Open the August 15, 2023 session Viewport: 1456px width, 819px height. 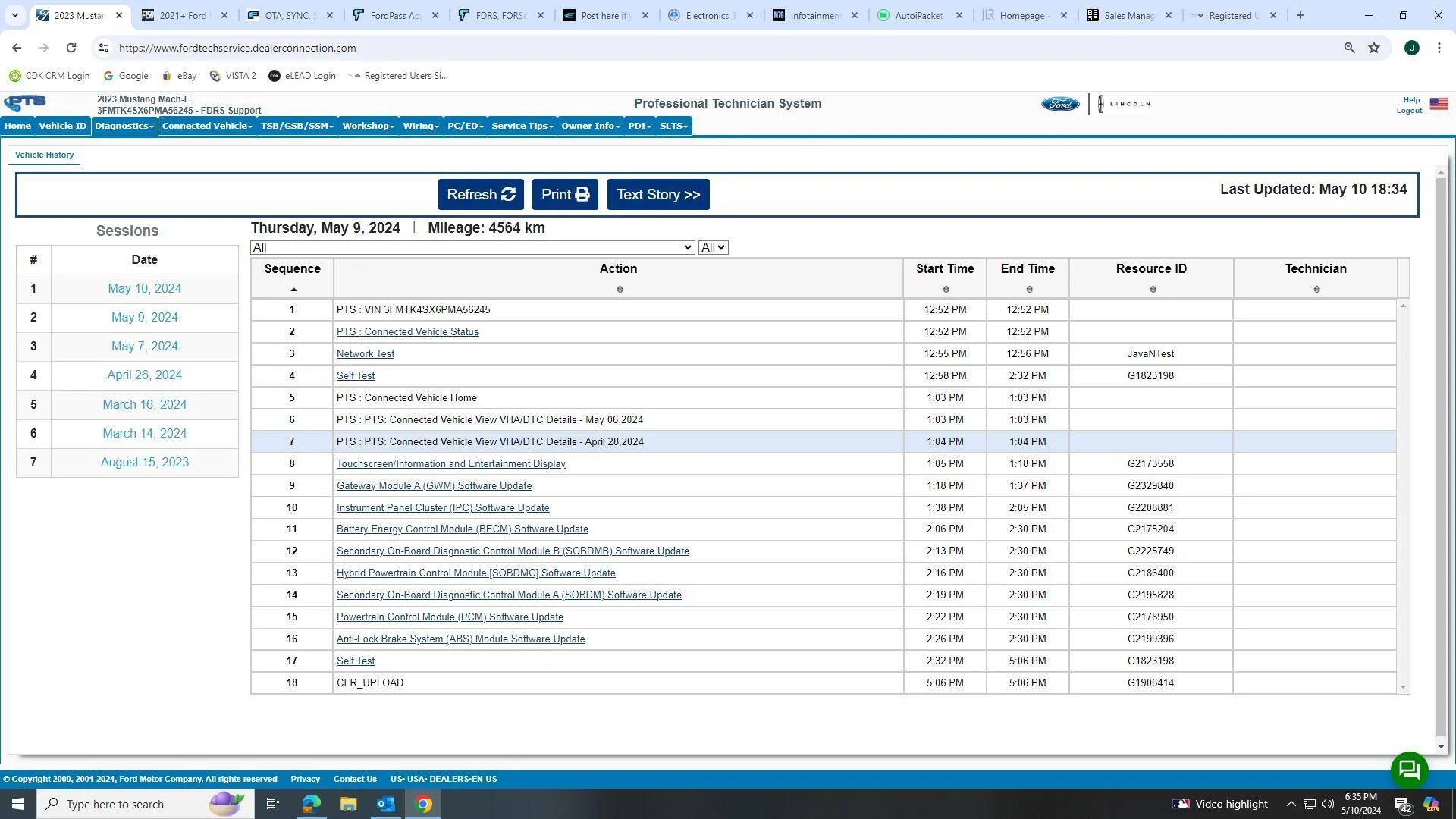click(x=145, y=463)
